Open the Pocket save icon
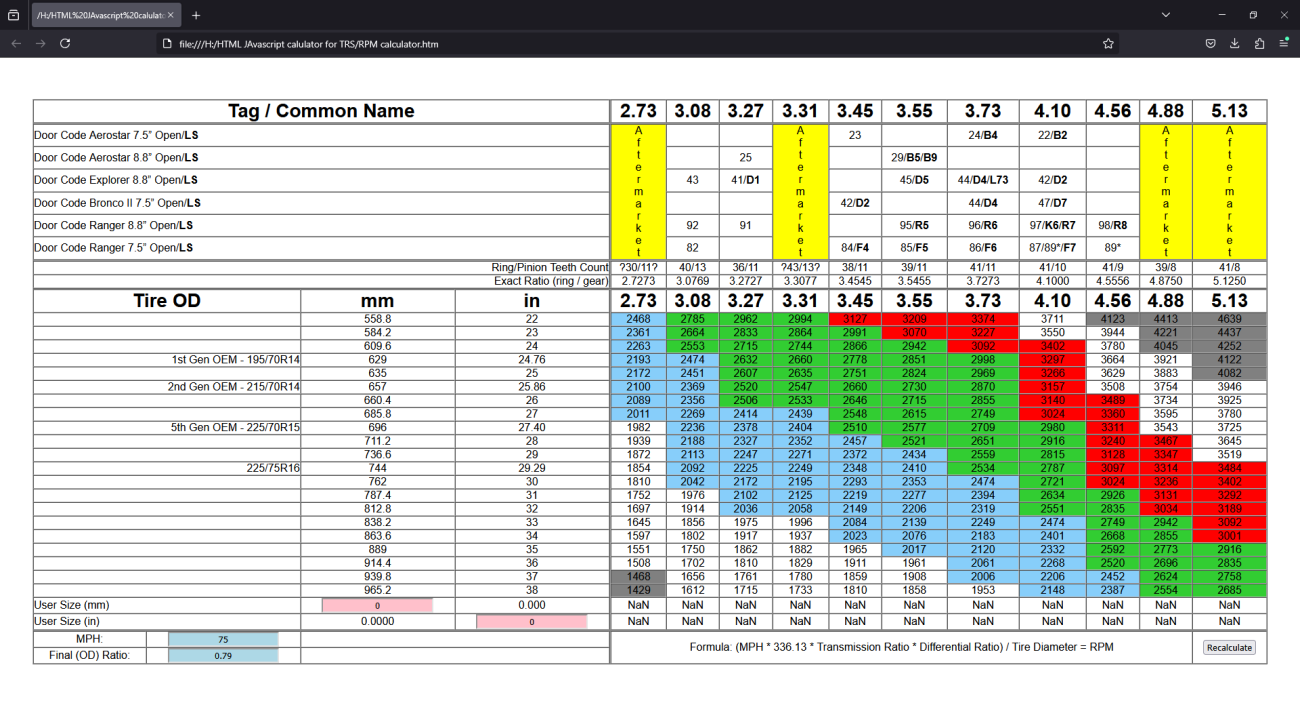This screenshot has width=1300, height=705. point(1210,44)
